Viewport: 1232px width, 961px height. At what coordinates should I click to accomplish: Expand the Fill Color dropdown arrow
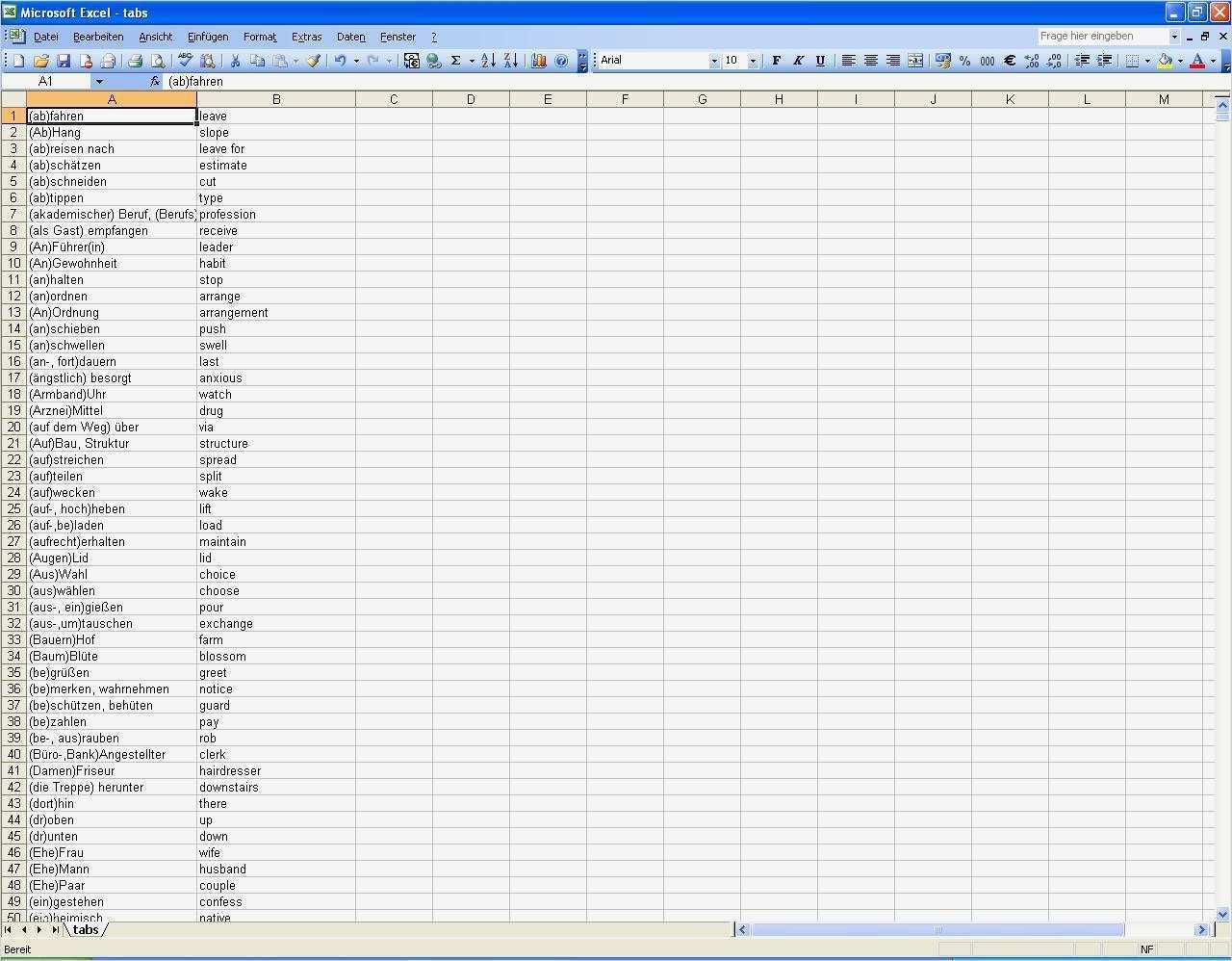pyautogui.click(x=1180, y=60)
